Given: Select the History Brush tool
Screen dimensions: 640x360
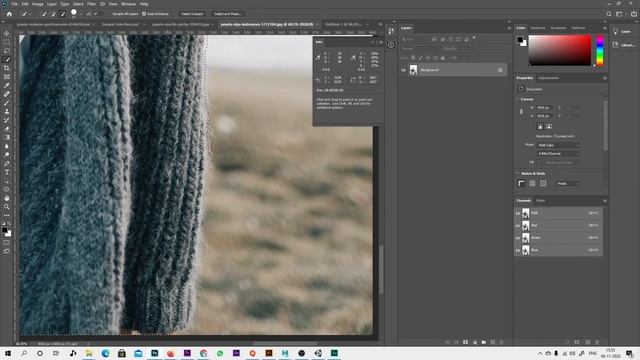Looking at the screenshot, I should tap(7, 120).
